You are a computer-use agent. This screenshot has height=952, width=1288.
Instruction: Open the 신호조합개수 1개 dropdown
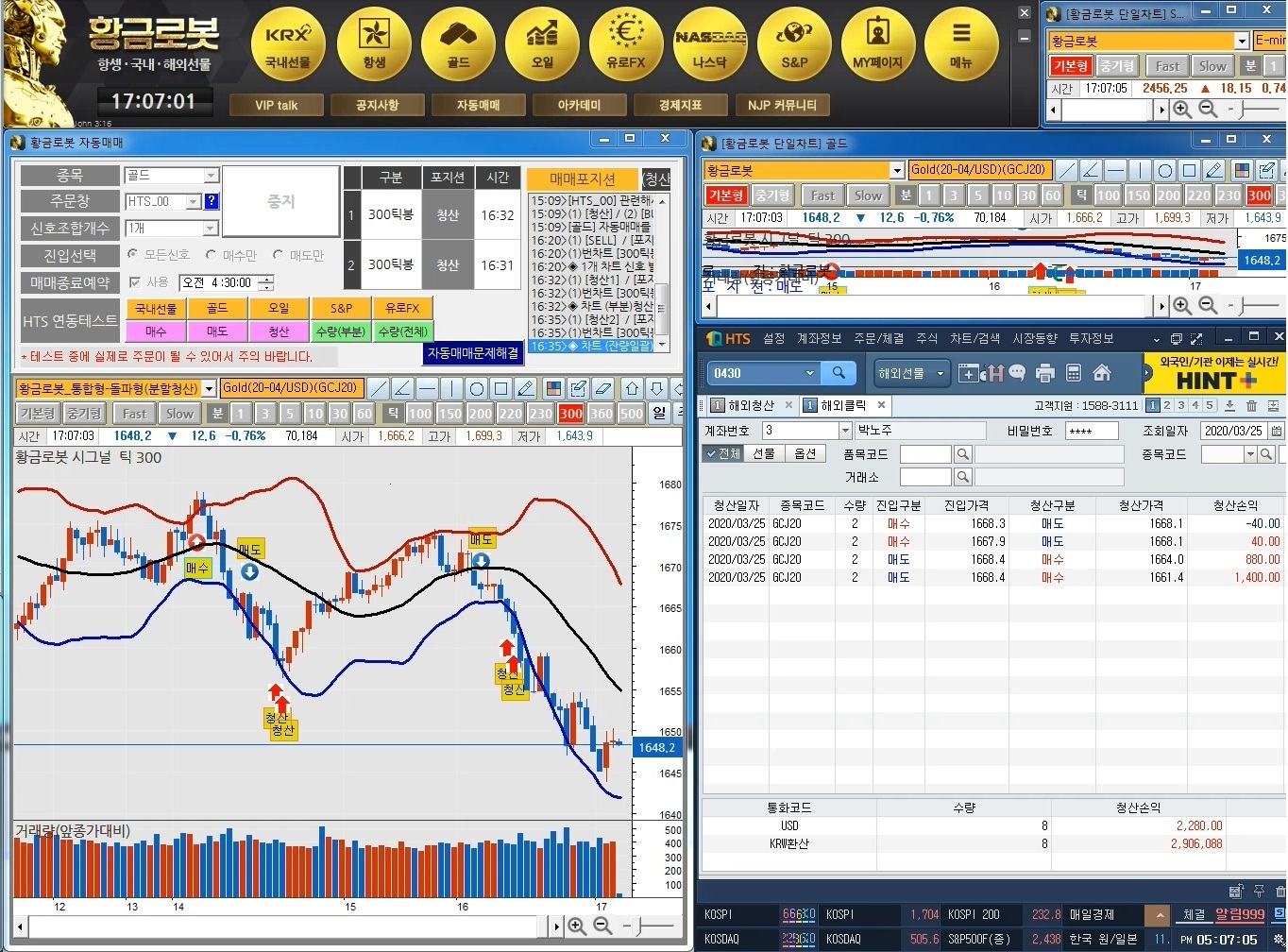[212, 229]
